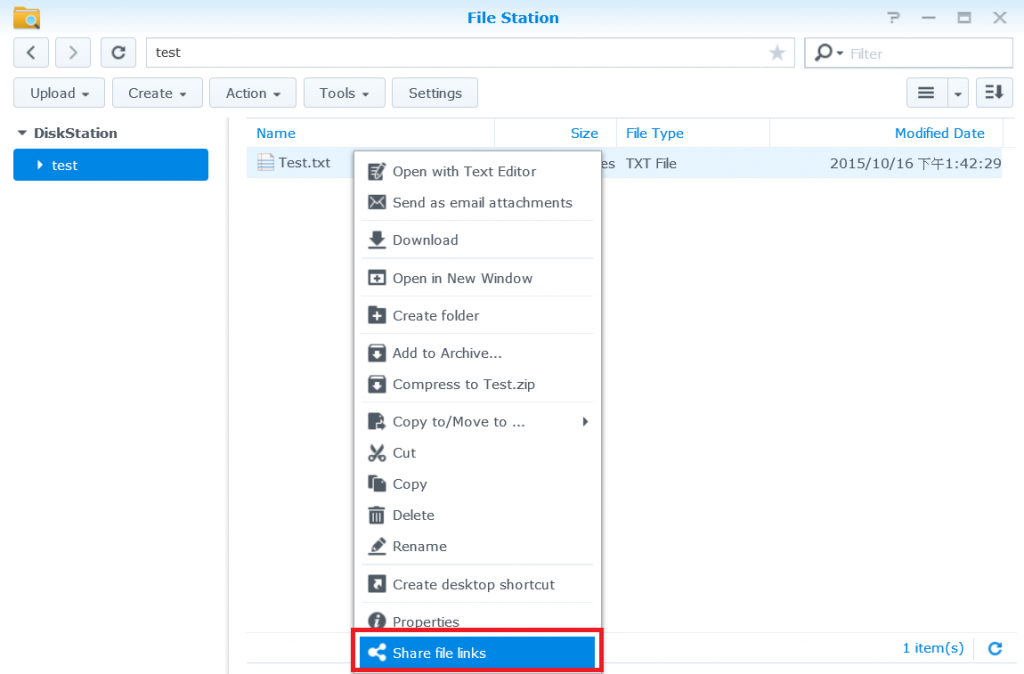
Task: Open the sort order icon button
Action: [993, 93]
